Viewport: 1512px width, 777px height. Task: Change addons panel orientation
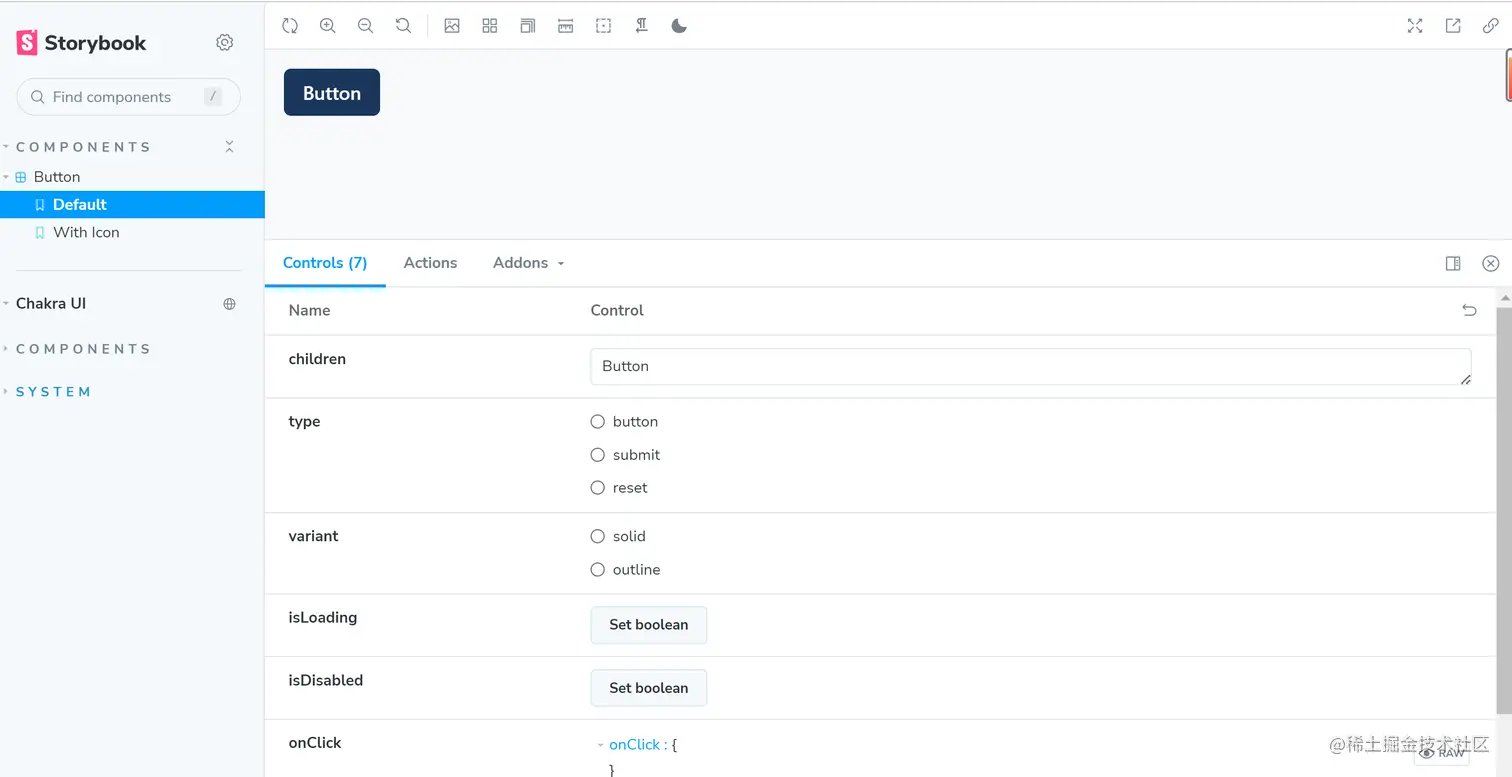1453,263
